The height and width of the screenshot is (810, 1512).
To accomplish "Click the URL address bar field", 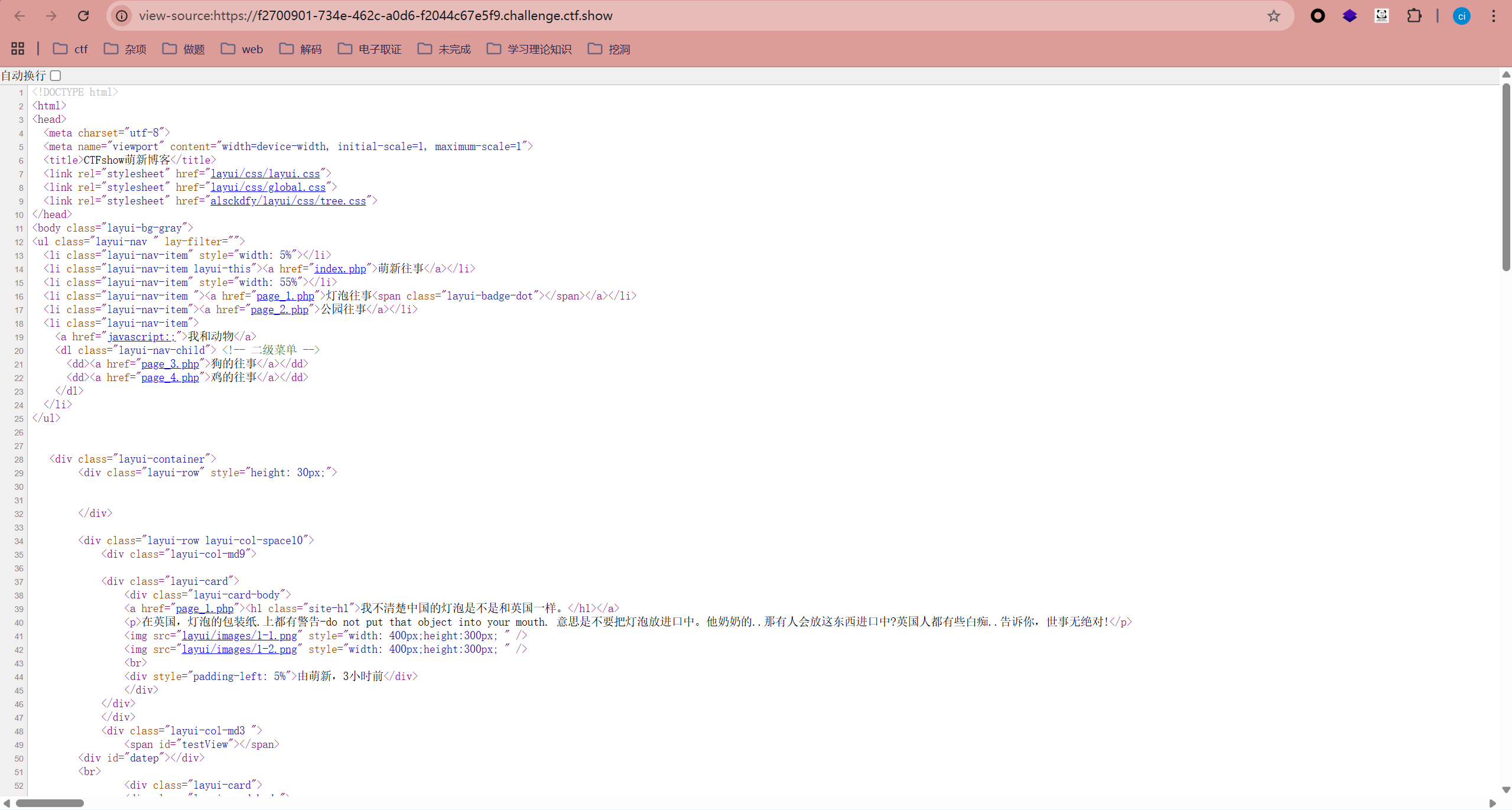I will tap(650, 16).
